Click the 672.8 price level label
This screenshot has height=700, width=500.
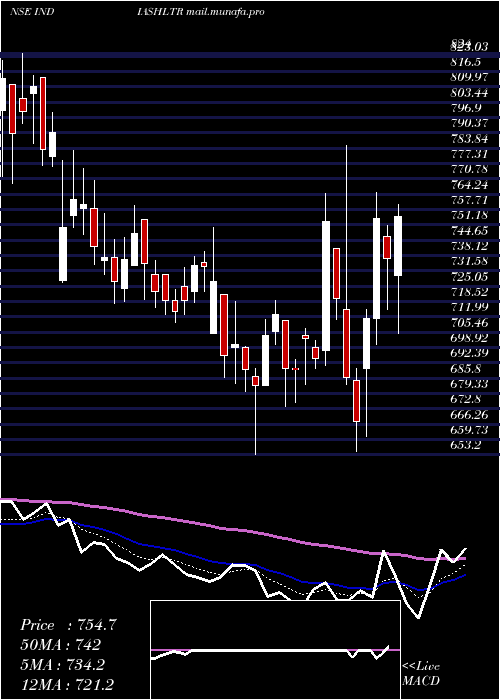(466, 399)
